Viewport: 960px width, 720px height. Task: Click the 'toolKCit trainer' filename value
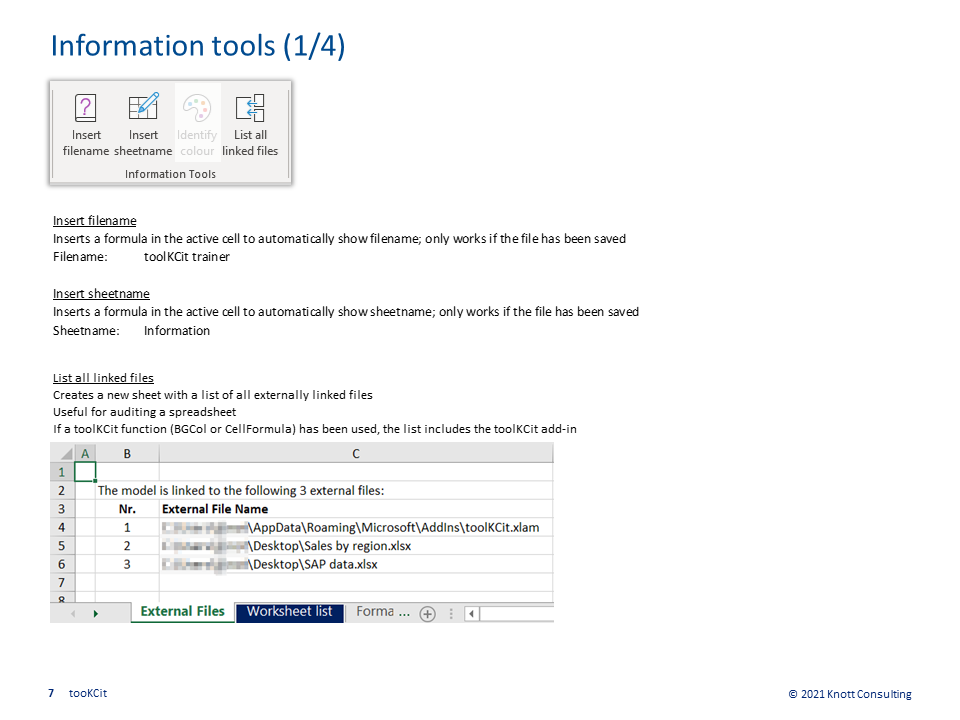coord(187,257)
